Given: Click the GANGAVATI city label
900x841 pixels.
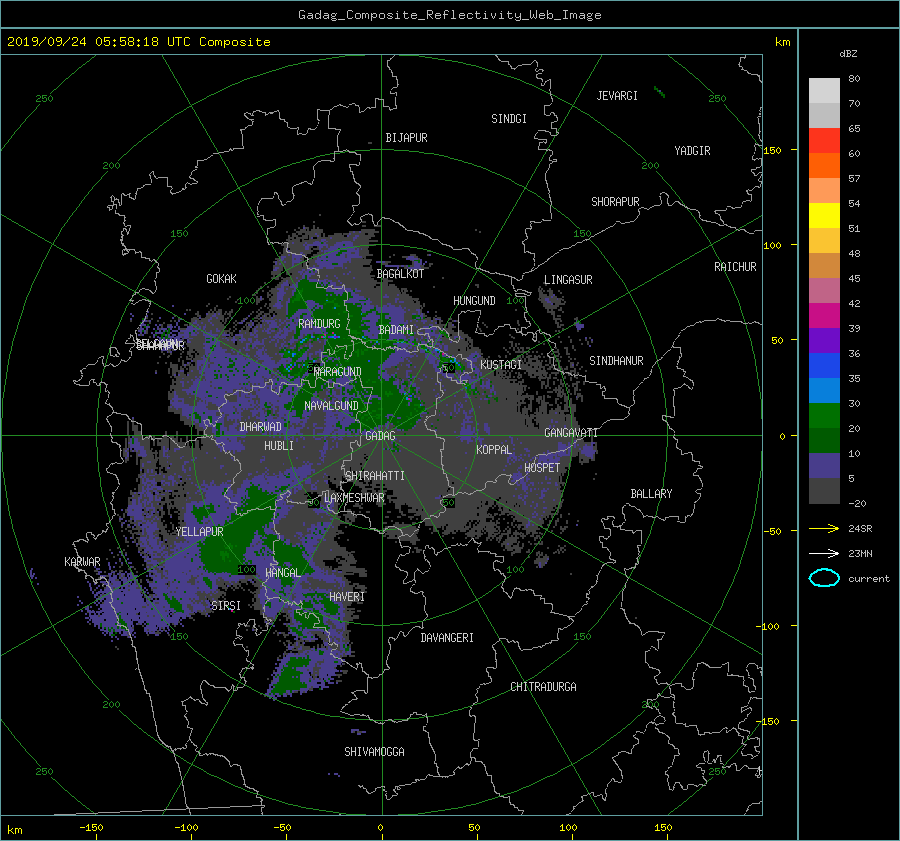Looking at the screenshot, I should [571, 433].
